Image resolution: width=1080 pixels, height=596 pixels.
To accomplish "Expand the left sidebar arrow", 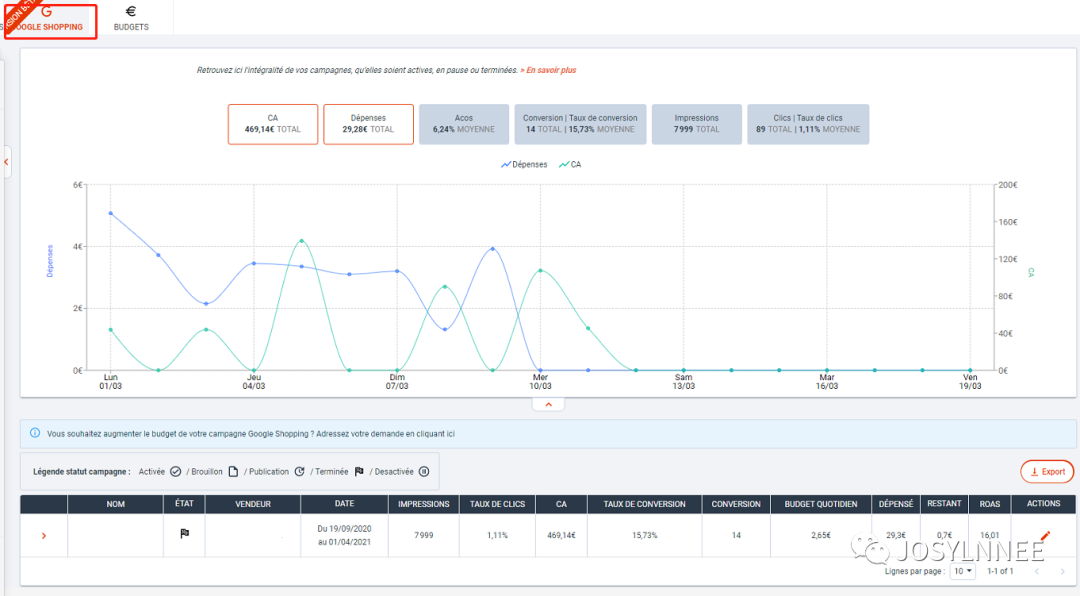I will [x=5, y=161].
